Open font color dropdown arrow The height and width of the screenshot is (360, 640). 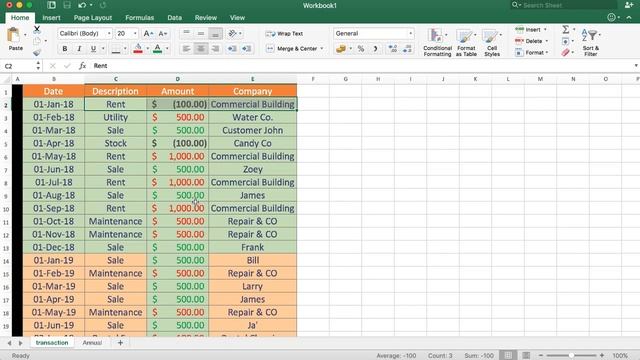click(x=167, y=49)
